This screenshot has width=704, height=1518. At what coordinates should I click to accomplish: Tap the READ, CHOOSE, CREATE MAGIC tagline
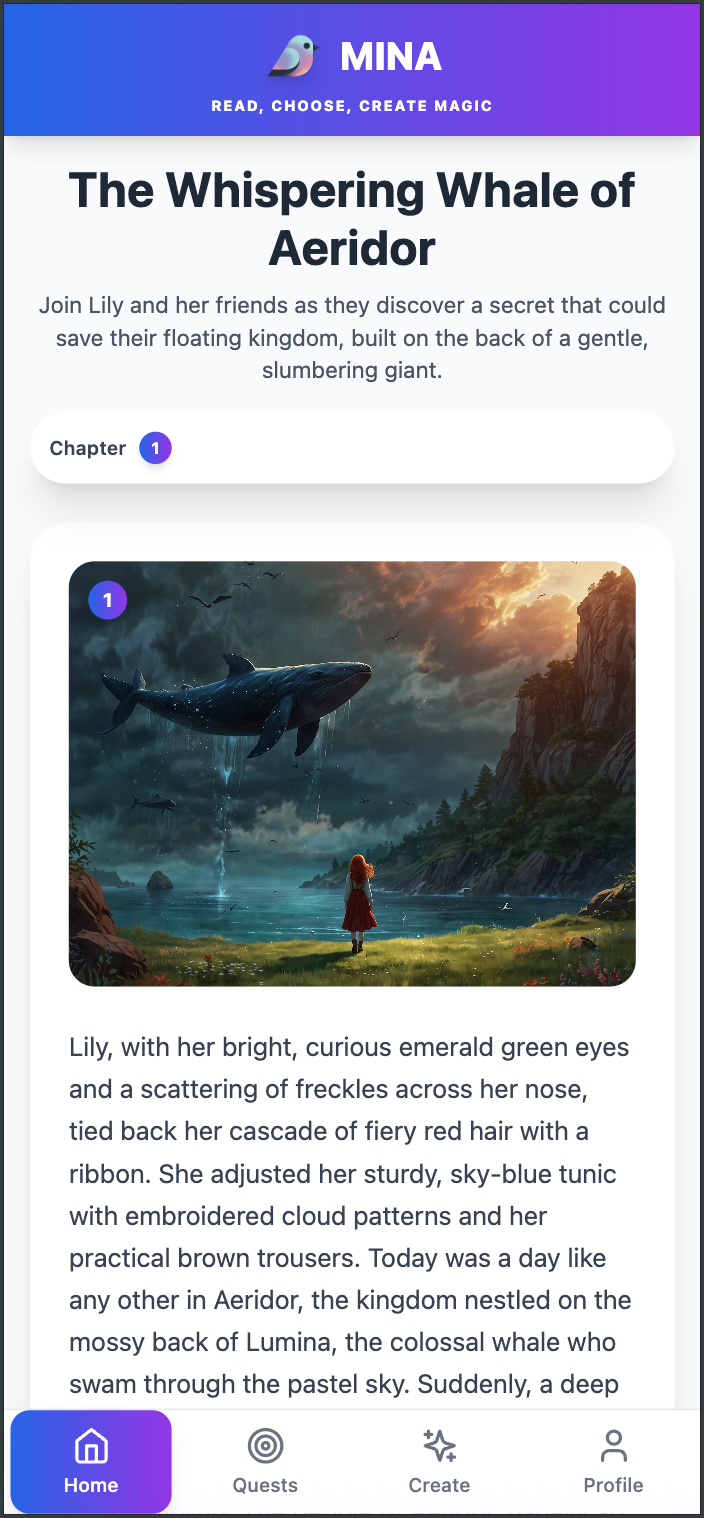click(x=351, y=105)
